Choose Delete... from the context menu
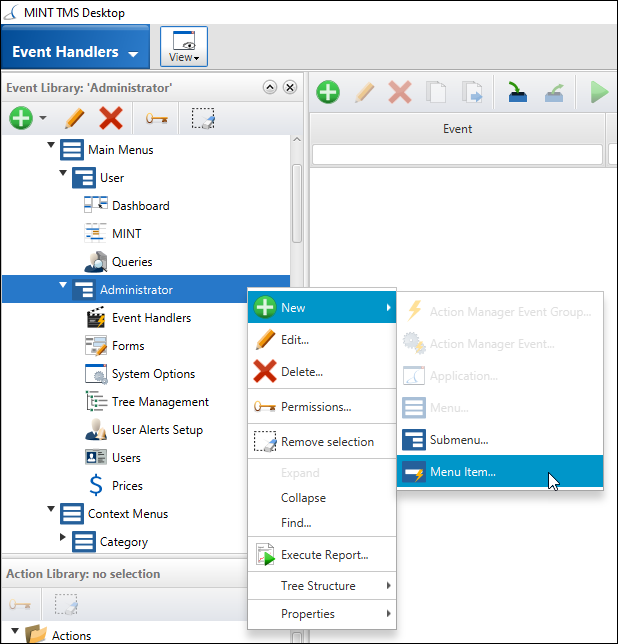The width and height of the screenshot is (618, 644). tap(322, 371)
